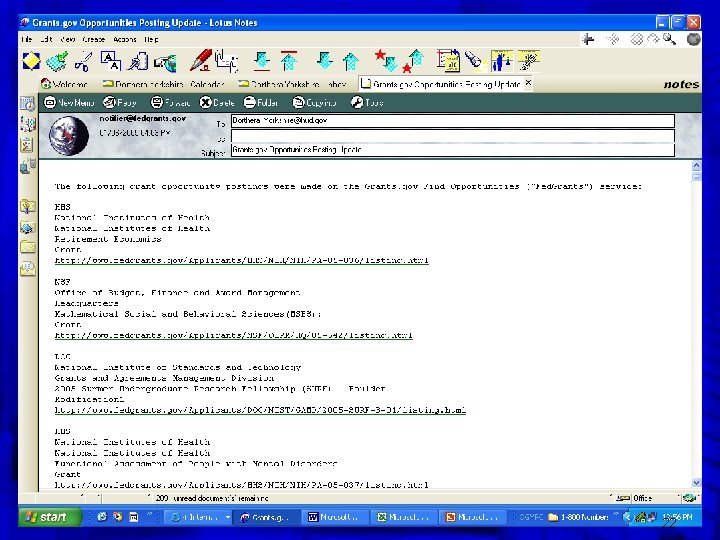Click the green pencil edit document icon
This screenshot has width=720, height=540.
[x=57, y=62]
